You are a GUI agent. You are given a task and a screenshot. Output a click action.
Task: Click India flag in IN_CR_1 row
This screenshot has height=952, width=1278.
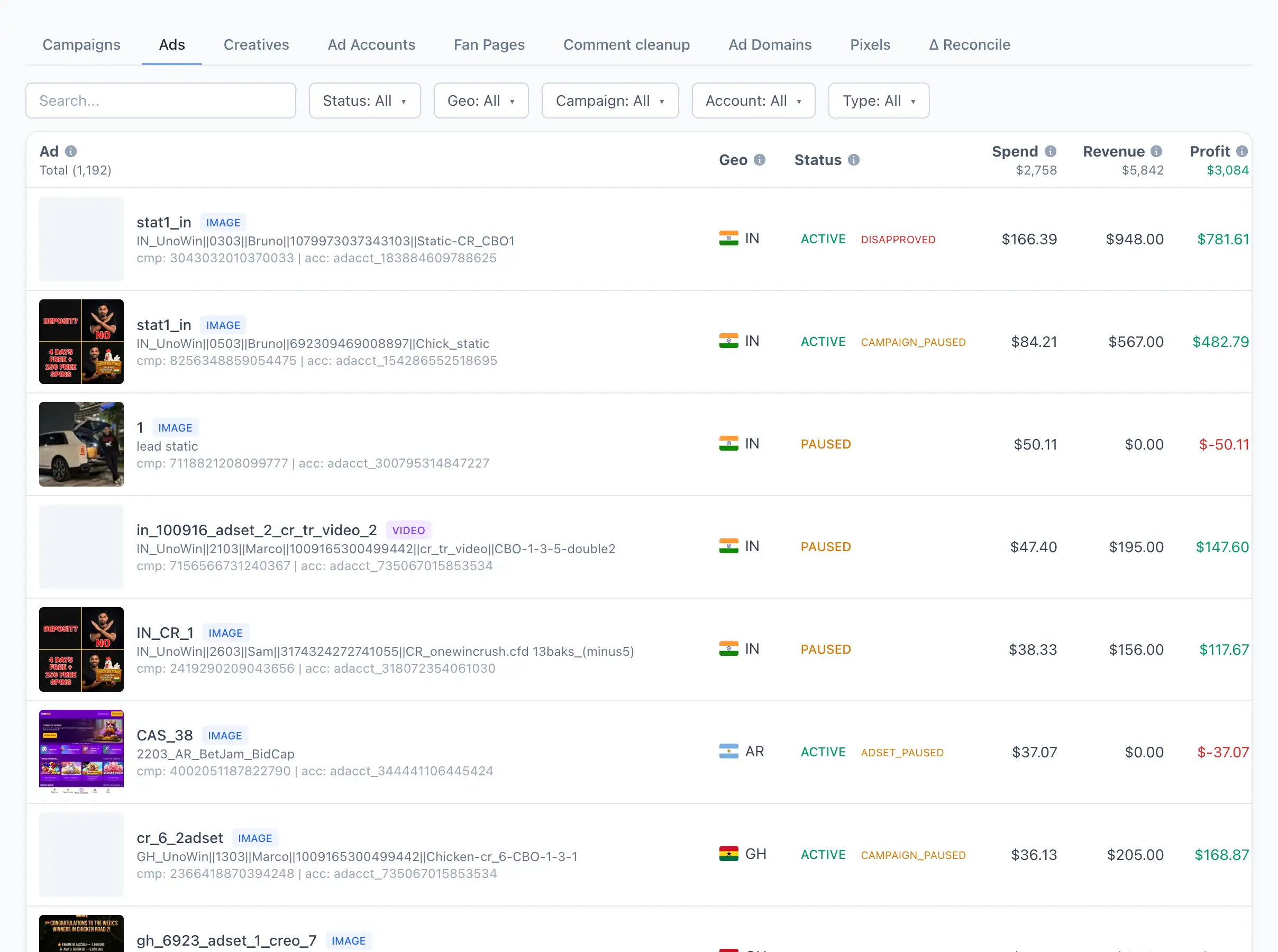[x=728, y=649]
